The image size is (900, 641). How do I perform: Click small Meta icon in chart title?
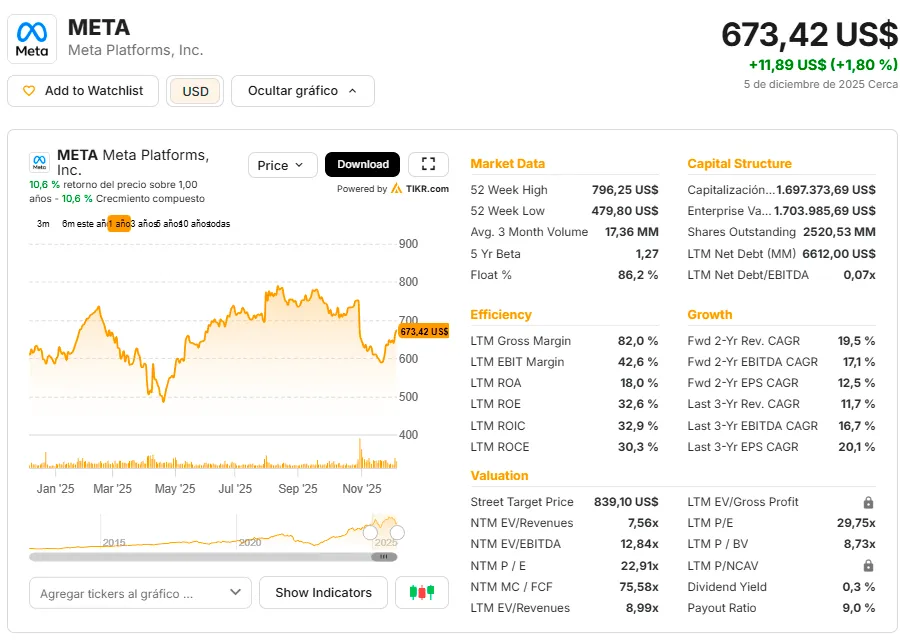pos(39,162)
